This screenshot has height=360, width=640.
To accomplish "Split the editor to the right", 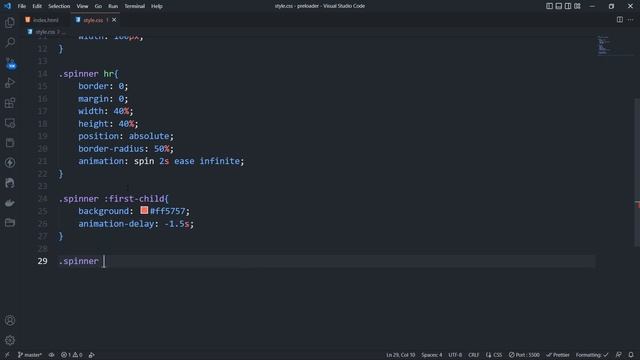I will (620, 20).
